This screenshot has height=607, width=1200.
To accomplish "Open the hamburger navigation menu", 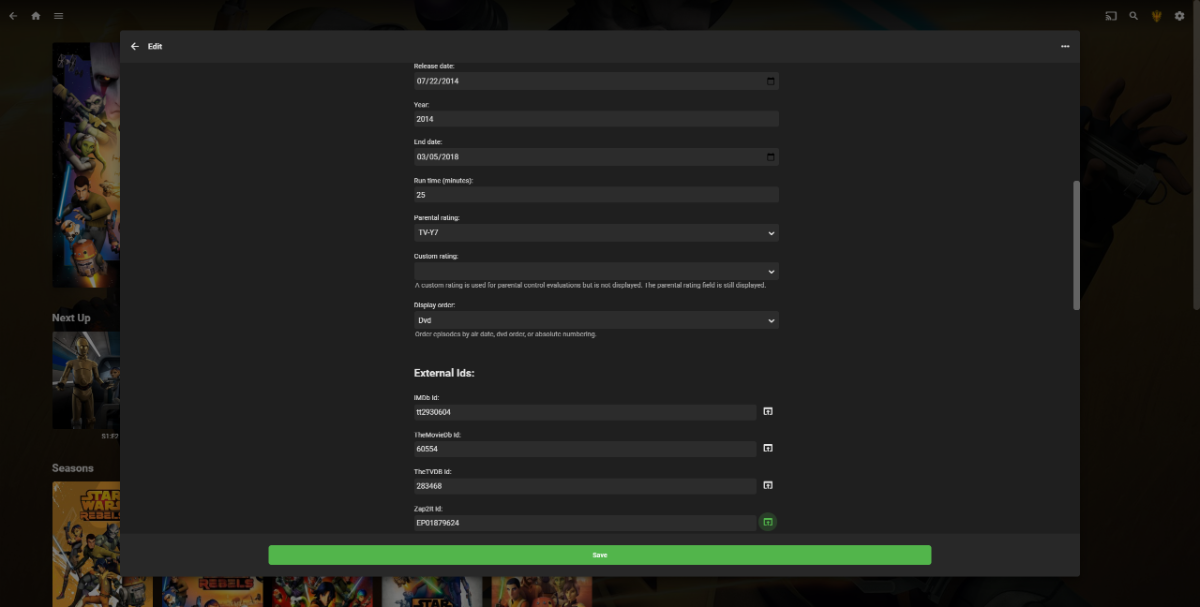I will (x=59, y=16).
